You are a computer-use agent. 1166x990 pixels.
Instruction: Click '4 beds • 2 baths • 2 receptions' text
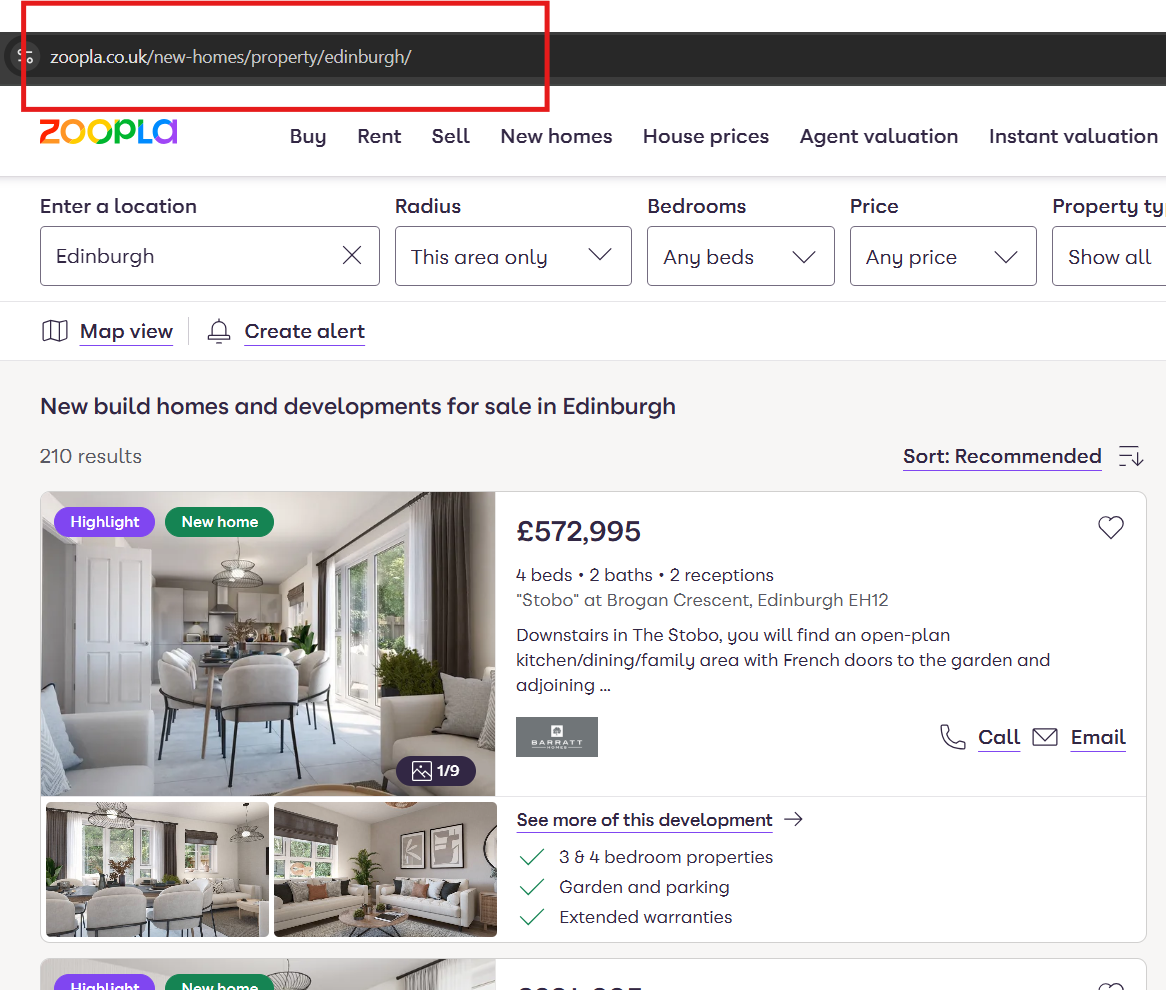[645, 575]
